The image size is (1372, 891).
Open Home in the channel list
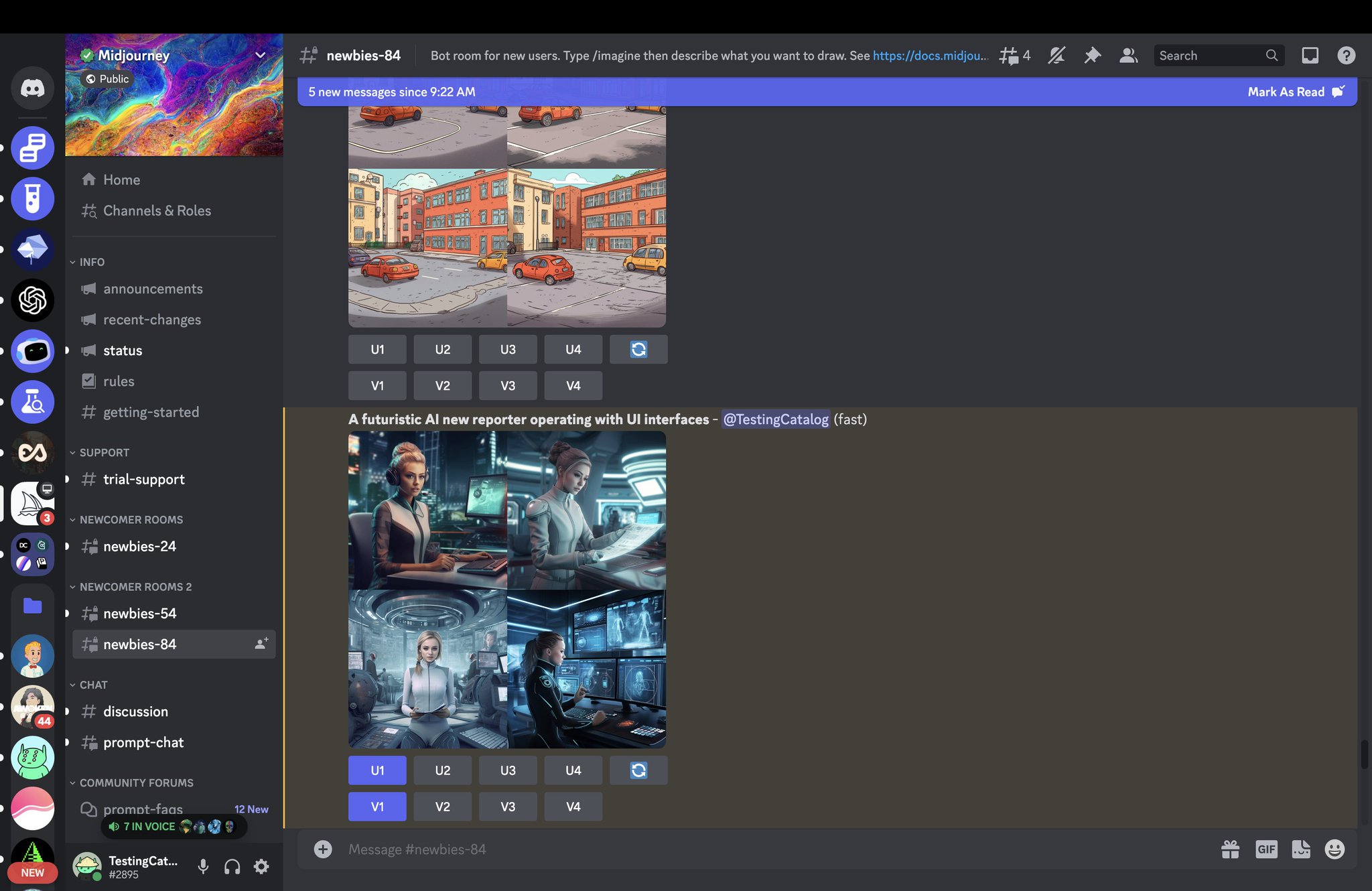click(174, 180)
